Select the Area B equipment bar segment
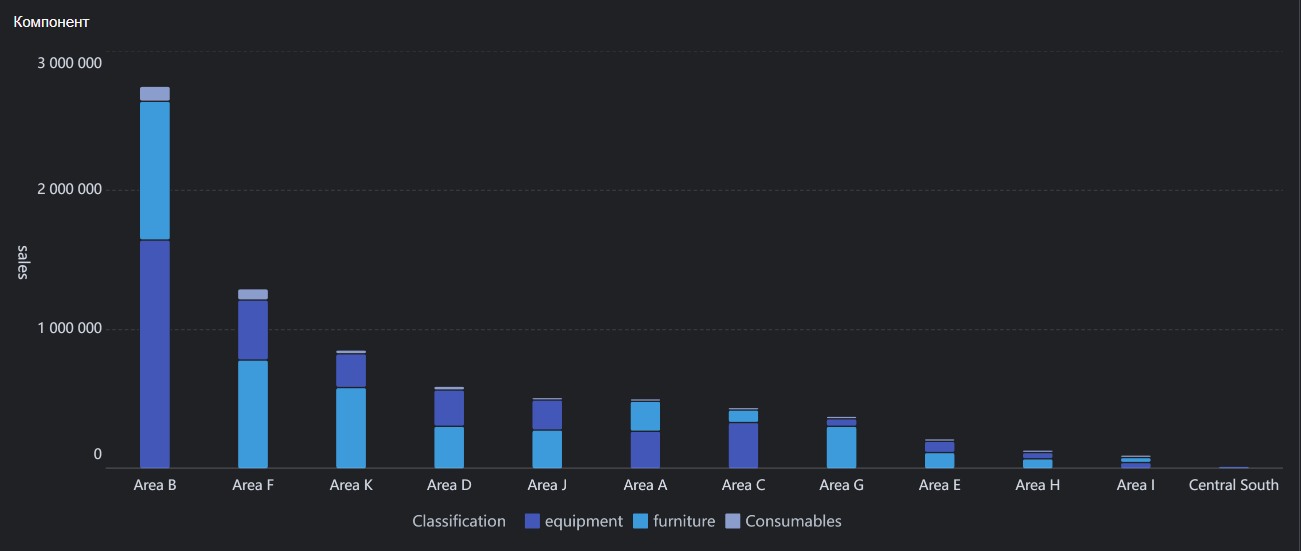Image resolution: width=1301 pixels, height=551 pixels. 155,354
